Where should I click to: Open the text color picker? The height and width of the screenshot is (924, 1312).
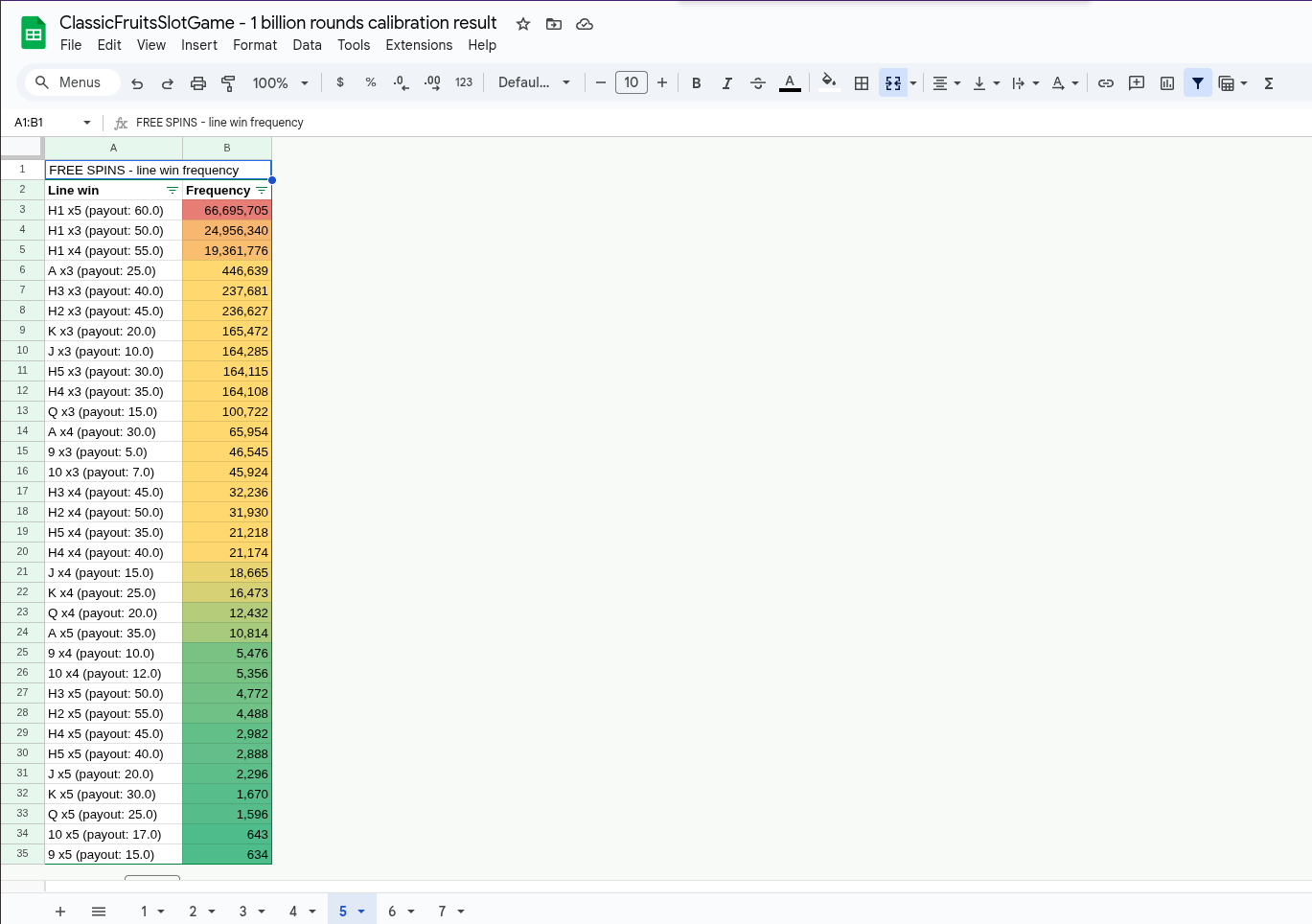pyautogui.click(x=790, y=83)
